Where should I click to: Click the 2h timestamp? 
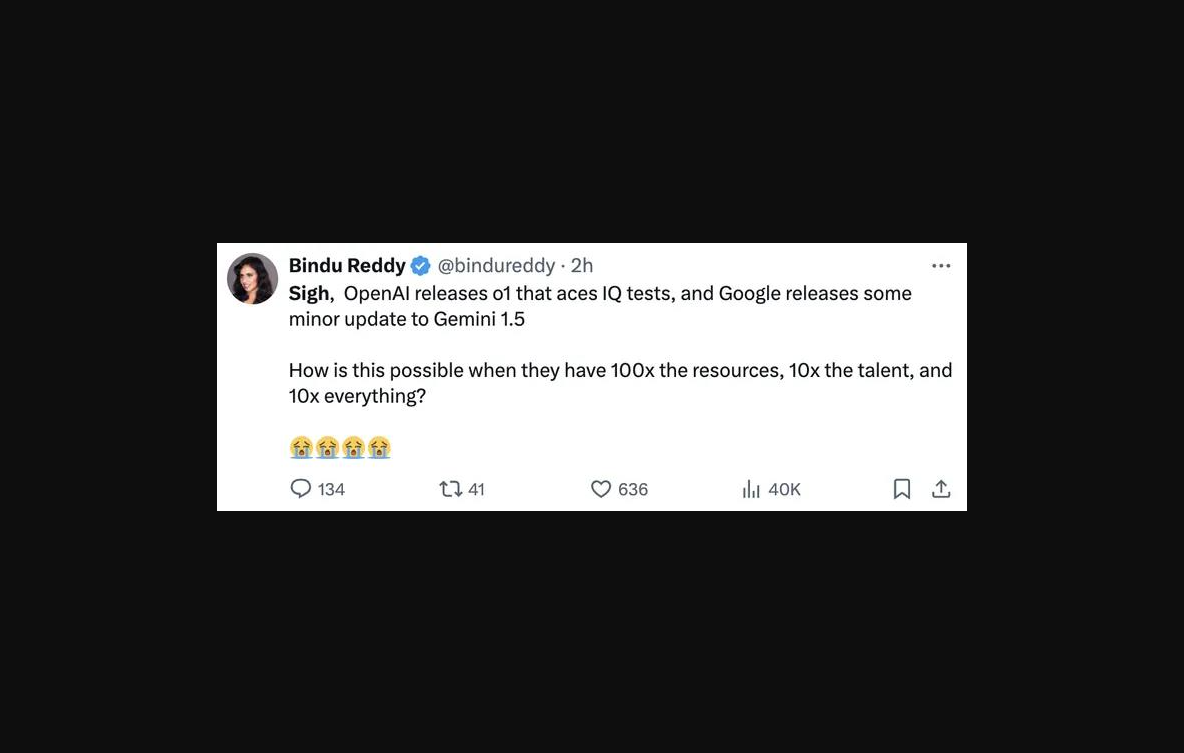[582, 265]
